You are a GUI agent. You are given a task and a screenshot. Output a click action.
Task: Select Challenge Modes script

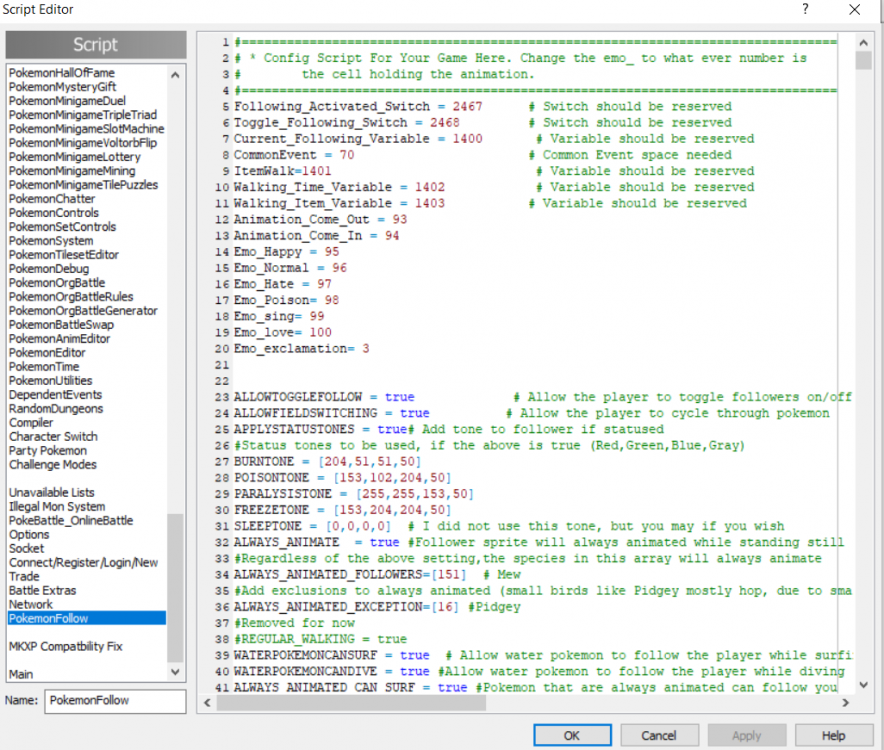pyautogui.click(x=52, y=465)
